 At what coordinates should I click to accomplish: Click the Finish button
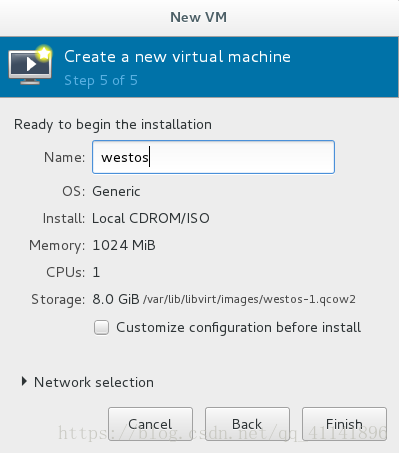[x=344, y=424]
